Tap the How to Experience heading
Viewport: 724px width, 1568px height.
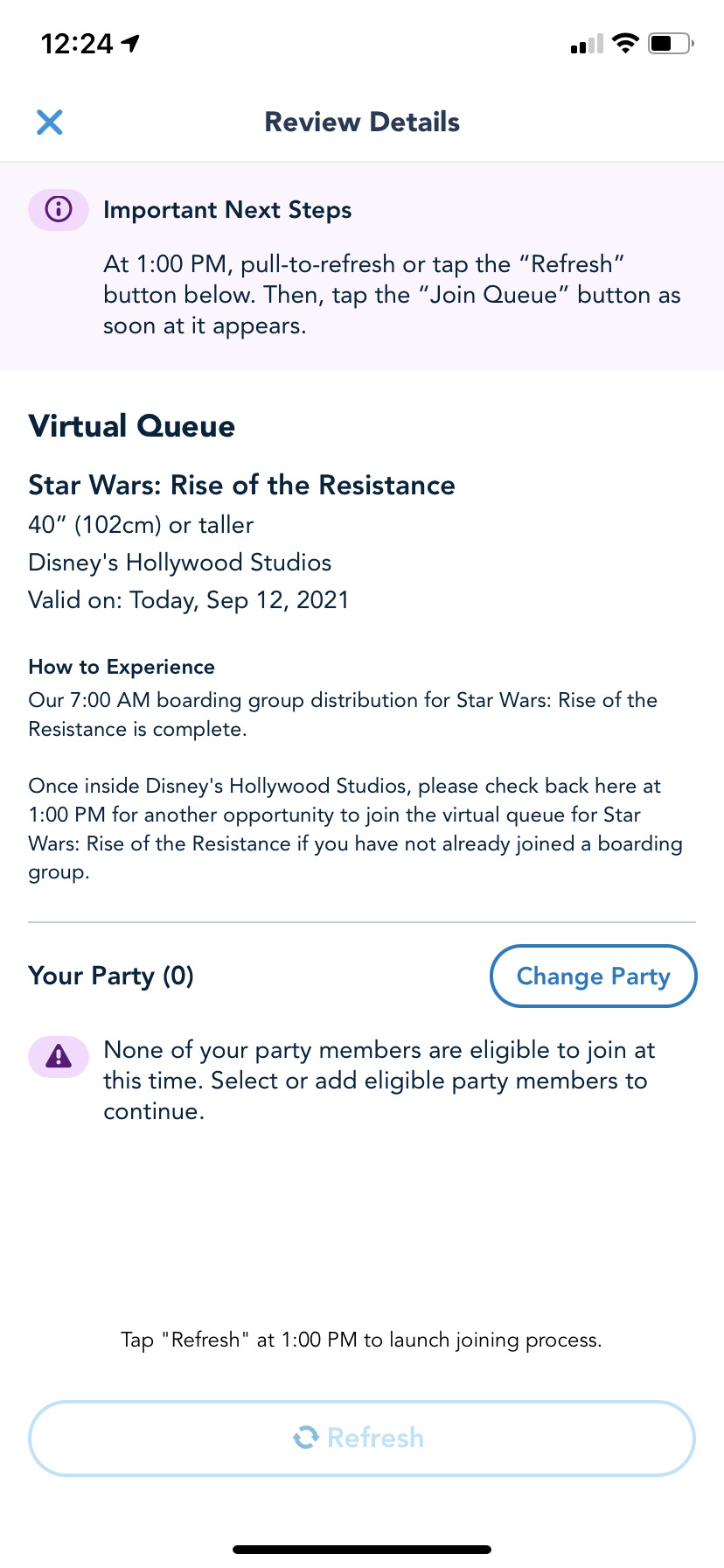coord(122,667)
